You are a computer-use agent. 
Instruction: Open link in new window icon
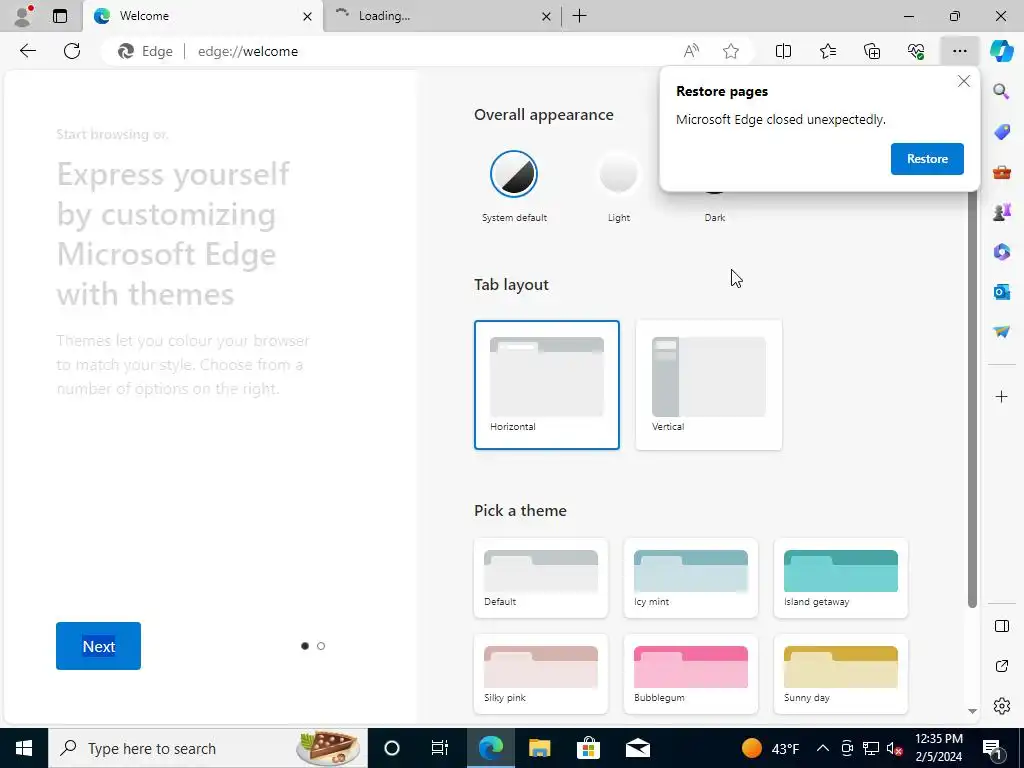pos(1001,666)
